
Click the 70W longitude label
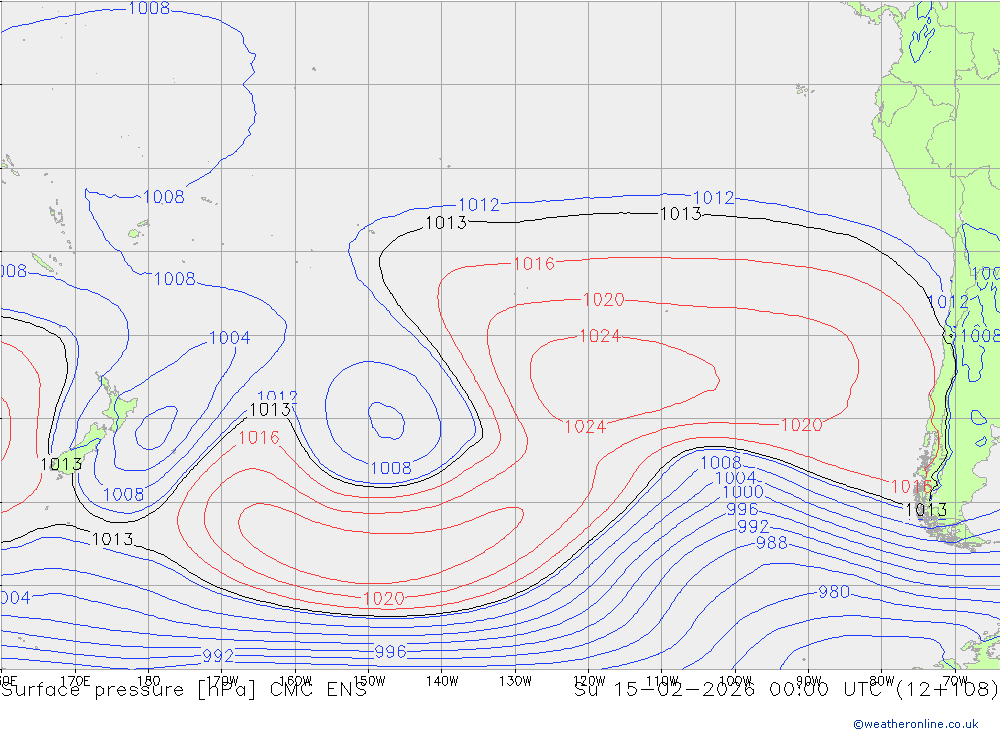(955, 681)
